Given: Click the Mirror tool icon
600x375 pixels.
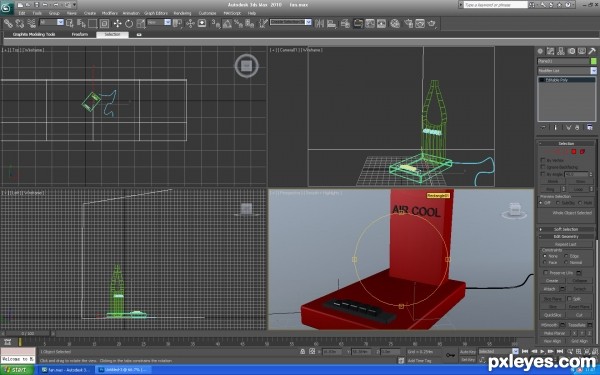Looking at the screenshot, I should coord(320,24).
